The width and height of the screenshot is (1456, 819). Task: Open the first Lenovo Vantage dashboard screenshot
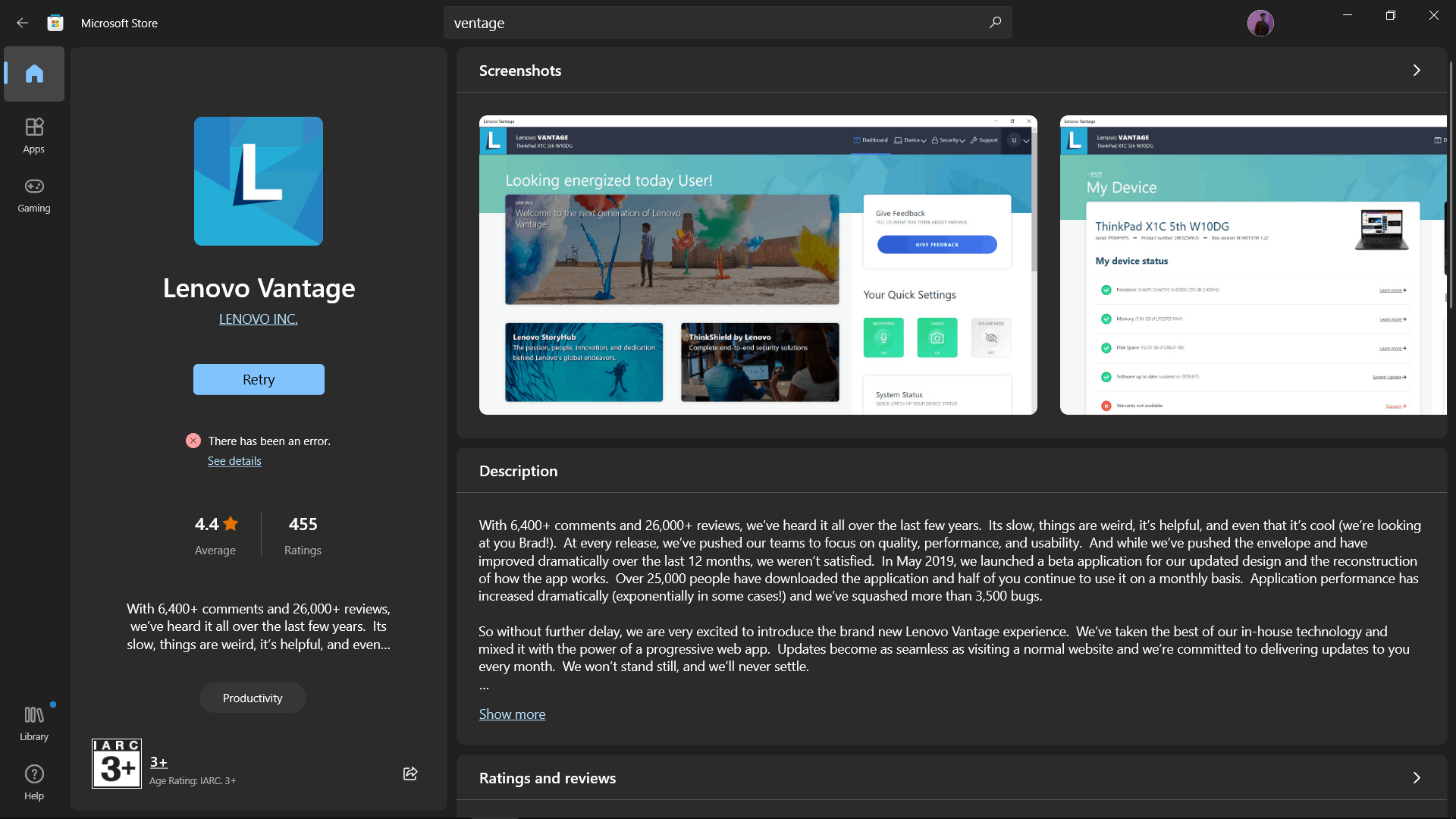(758, 265)
